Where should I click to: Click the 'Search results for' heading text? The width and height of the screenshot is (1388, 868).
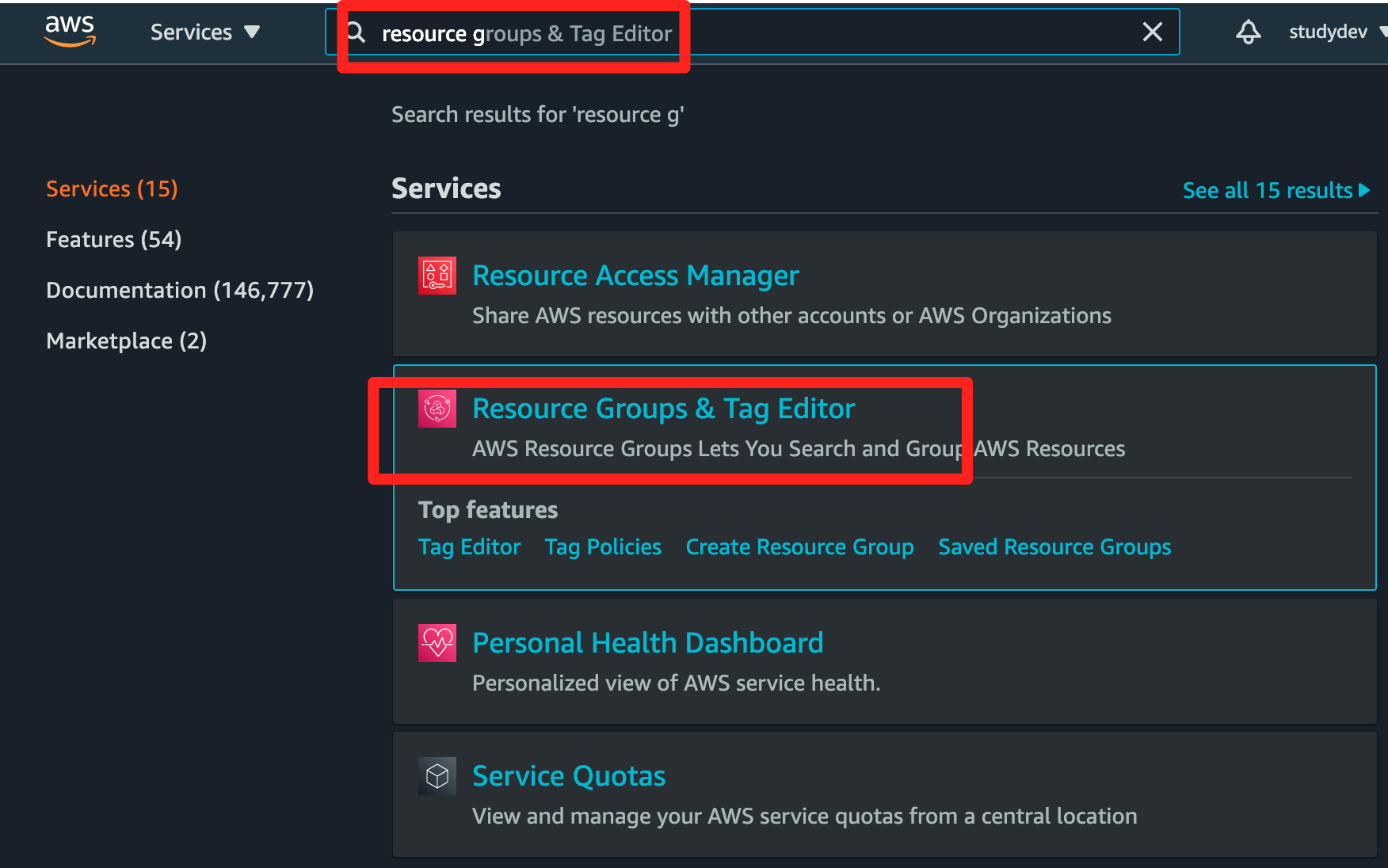coord(538,115)
